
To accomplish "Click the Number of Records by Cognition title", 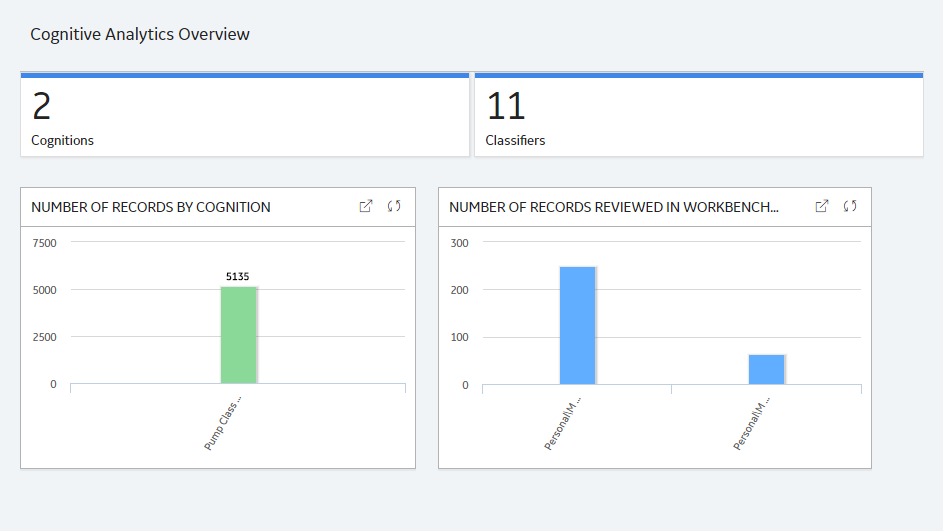I will (x=151, y=207).
